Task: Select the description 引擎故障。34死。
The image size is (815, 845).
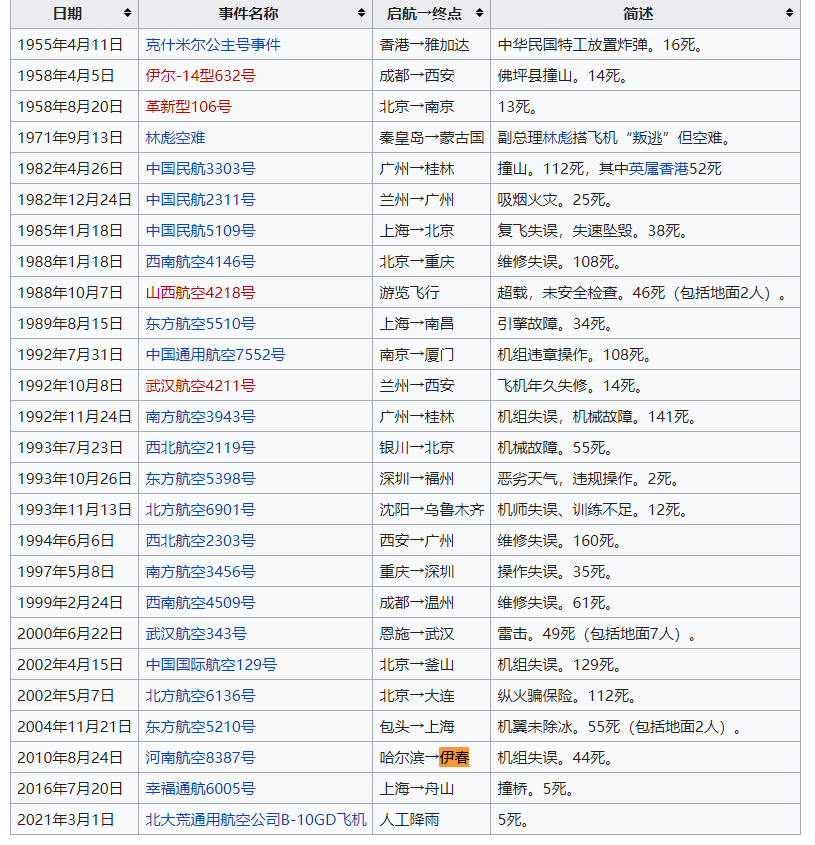Action: point(645,324)
